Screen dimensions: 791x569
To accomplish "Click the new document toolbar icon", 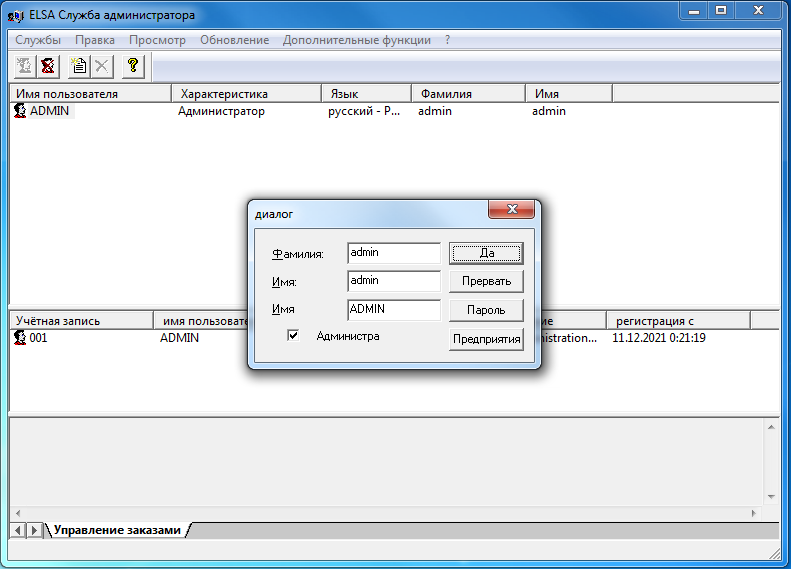I will (79, 66).
